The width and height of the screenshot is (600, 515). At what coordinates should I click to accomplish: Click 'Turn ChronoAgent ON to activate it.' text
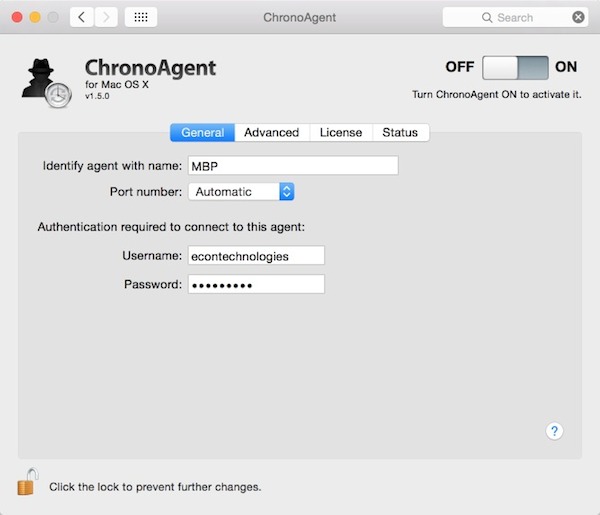[497, 95]
